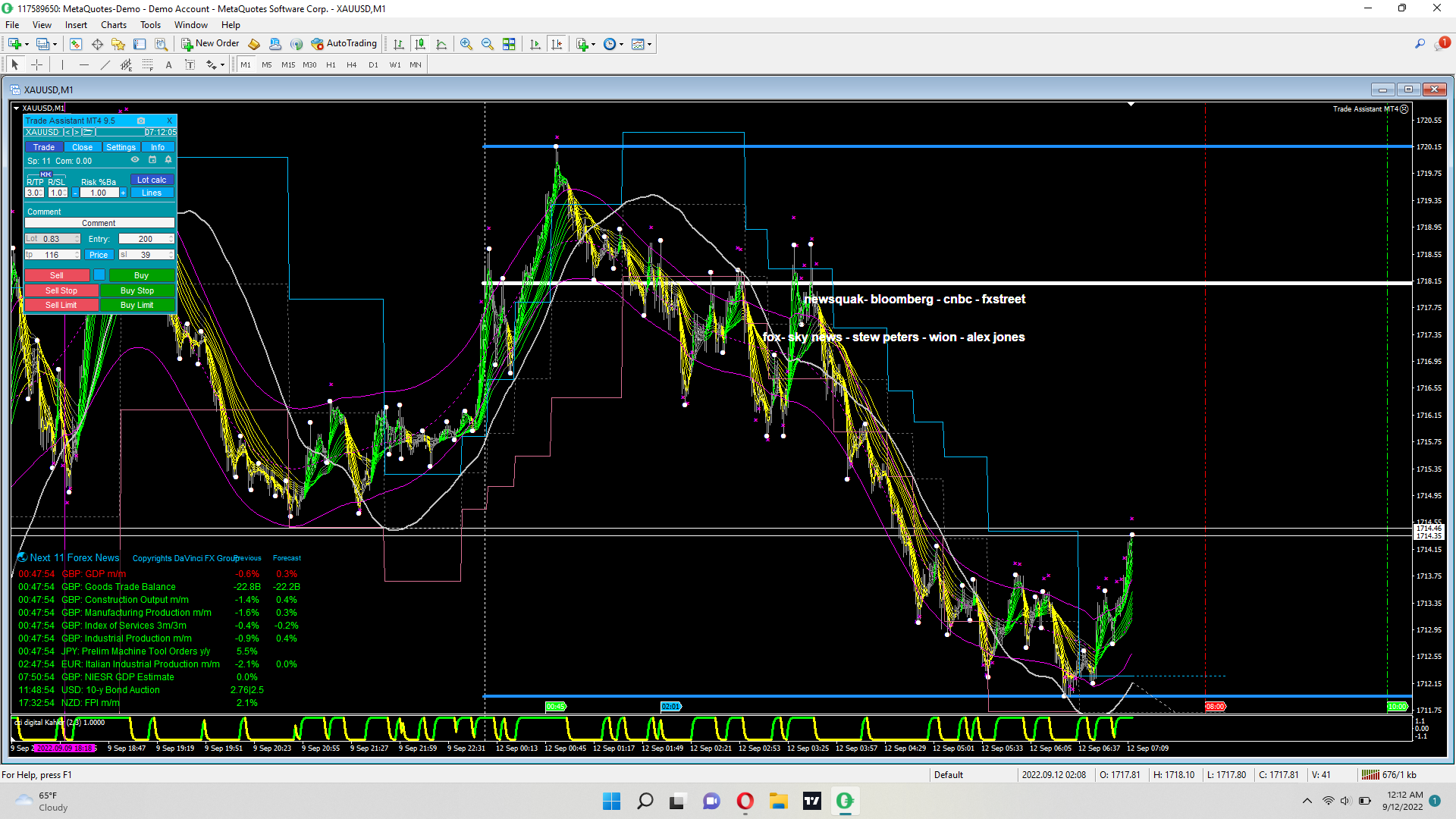Switch chart to candlesticks view

[x=420, y=44]
